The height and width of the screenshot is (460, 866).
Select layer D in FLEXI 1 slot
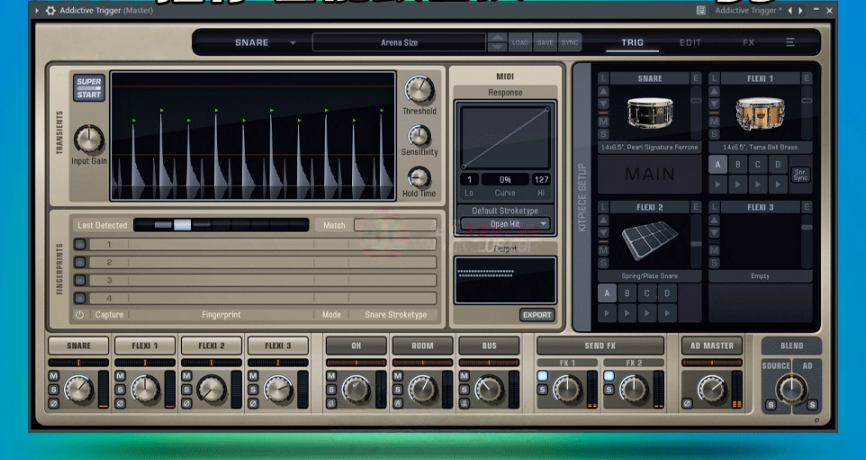pos(778,165)
